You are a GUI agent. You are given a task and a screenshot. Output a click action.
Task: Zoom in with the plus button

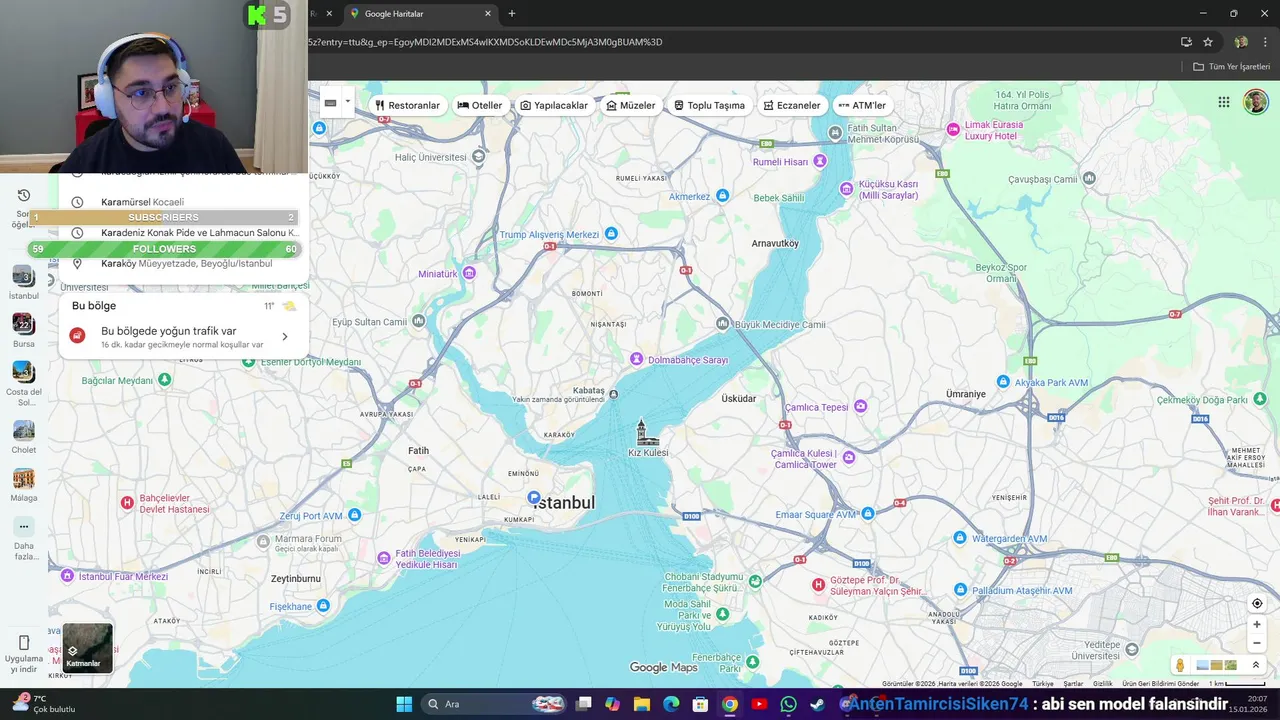click(1257, 624)
